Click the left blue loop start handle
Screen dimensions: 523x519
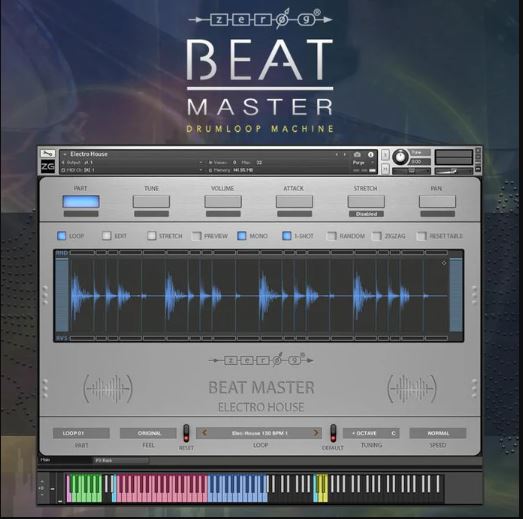(62, 295)
